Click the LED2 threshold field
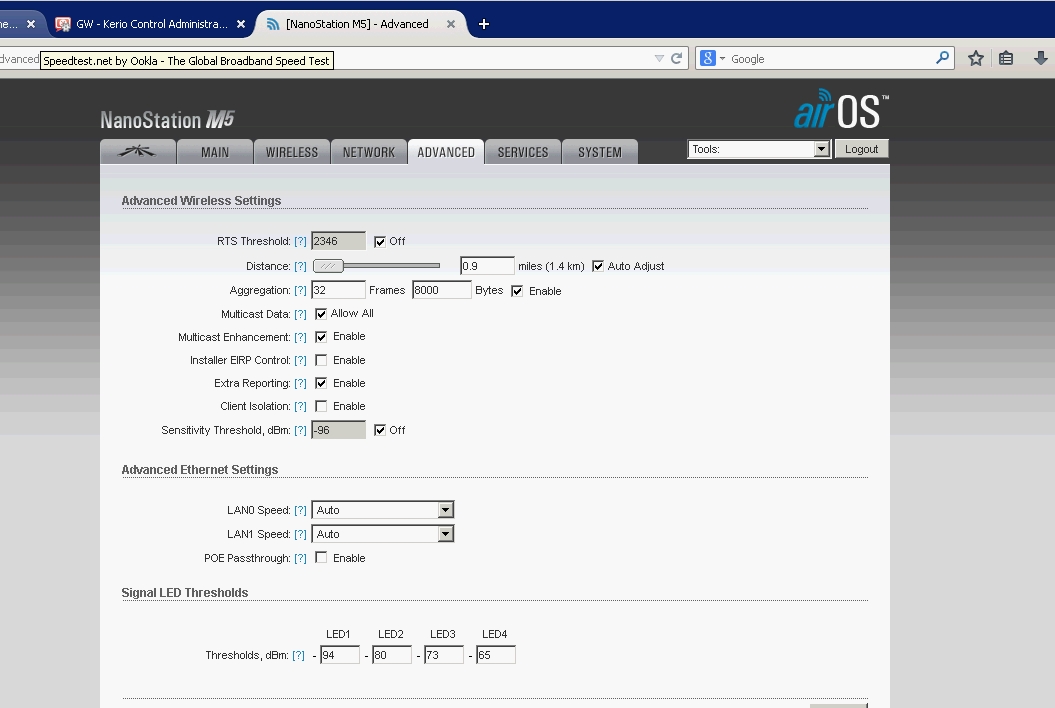 (392, 655)
